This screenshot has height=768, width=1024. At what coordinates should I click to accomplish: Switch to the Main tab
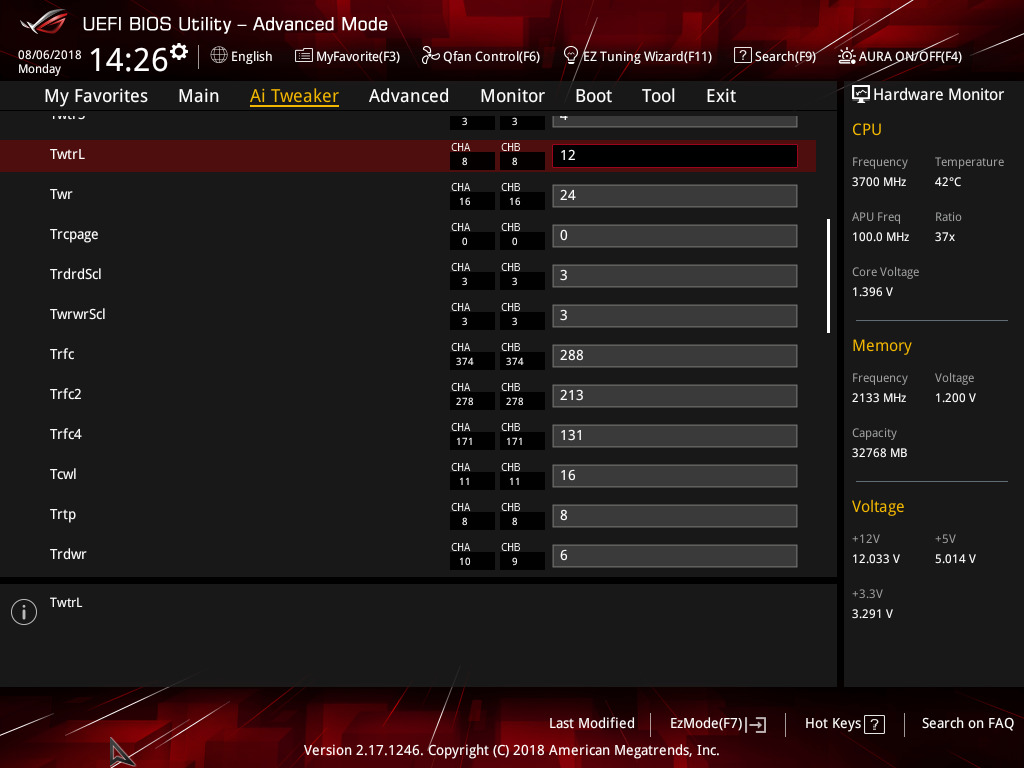[199, 96]
